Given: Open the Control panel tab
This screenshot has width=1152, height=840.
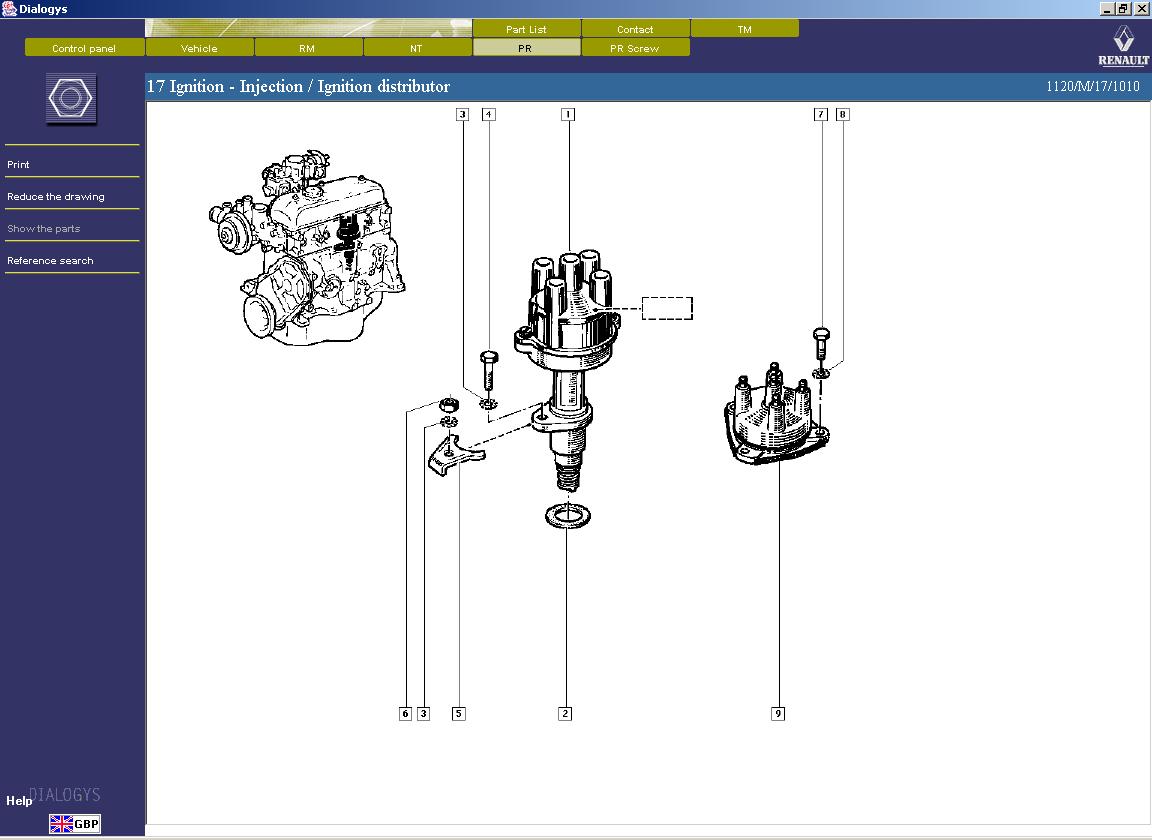Looking at the screenshot, I should (x=84, y=48).
